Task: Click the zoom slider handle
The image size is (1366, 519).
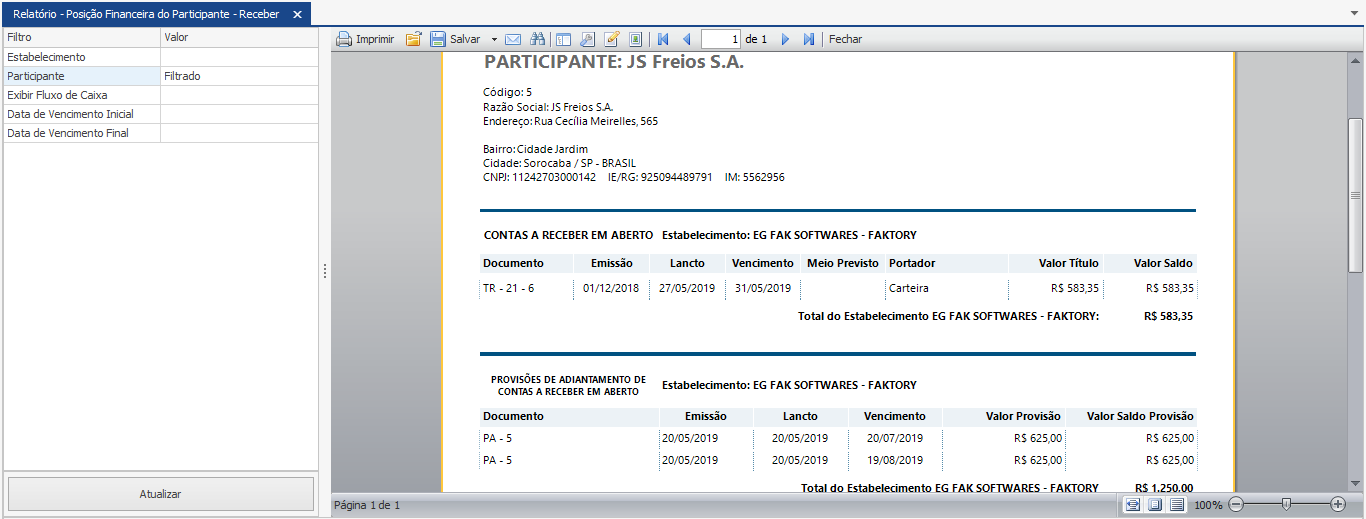Action: click(1287, 505)
